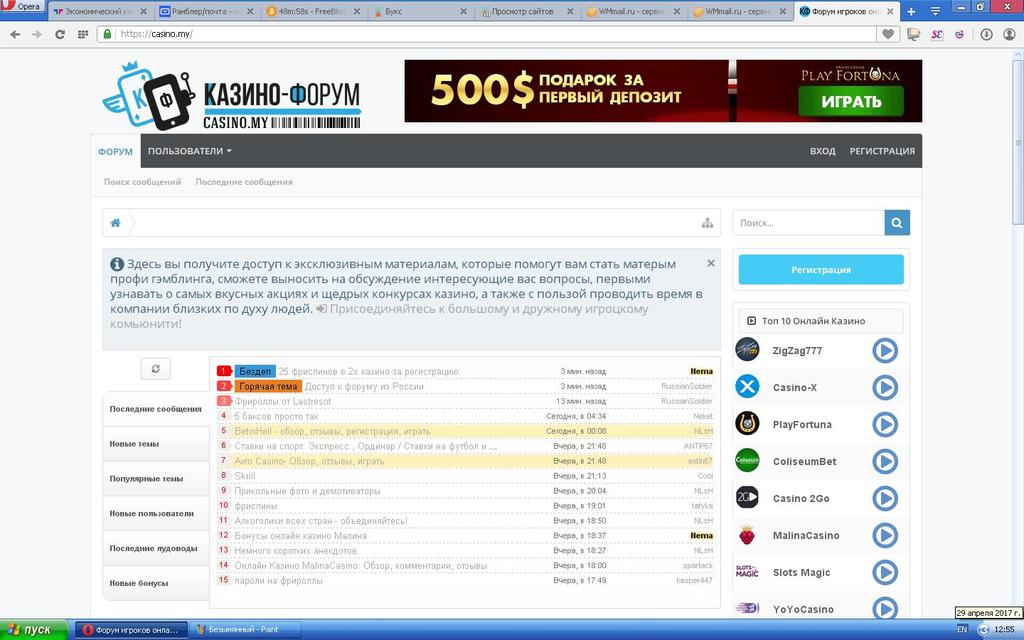Click the MalinaCasino raspberry logo icon
The image size is (1024, 640).
747,536
